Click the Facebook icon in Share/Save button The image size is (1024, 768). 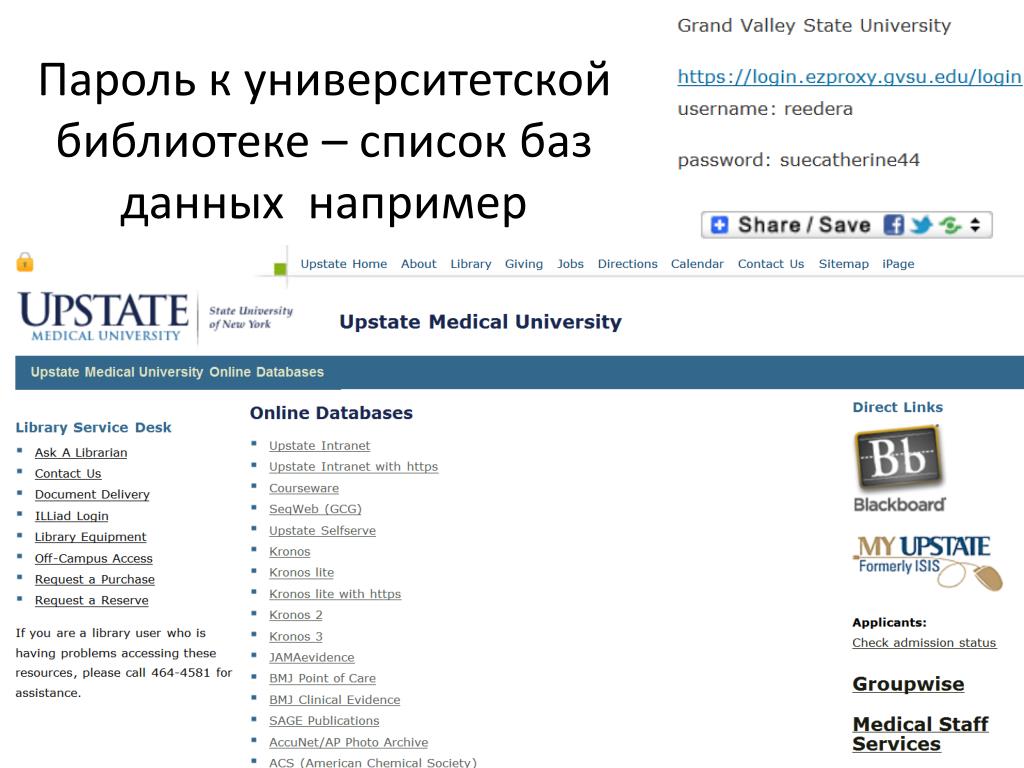(893, 225)
